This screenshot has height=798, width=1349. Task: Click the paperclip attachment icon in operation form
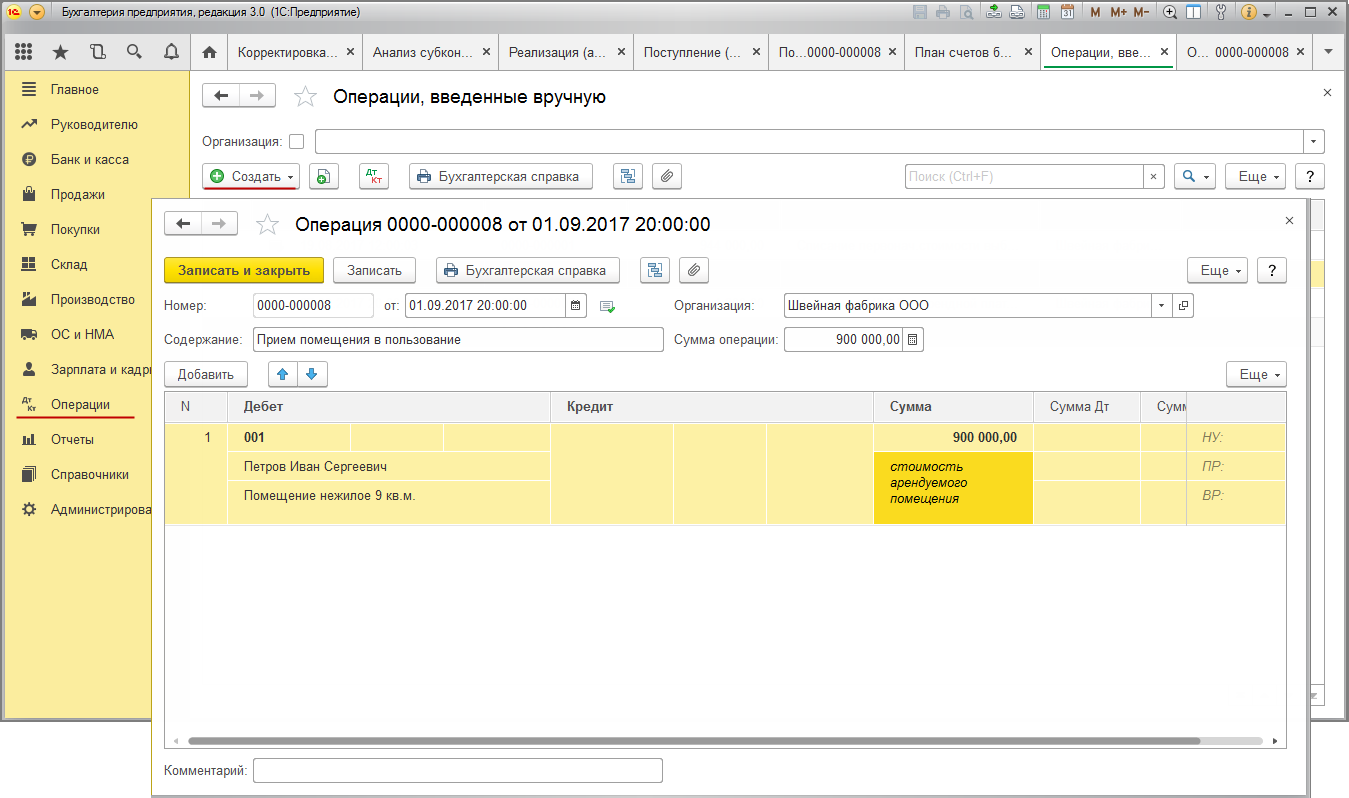coord(694,270)
